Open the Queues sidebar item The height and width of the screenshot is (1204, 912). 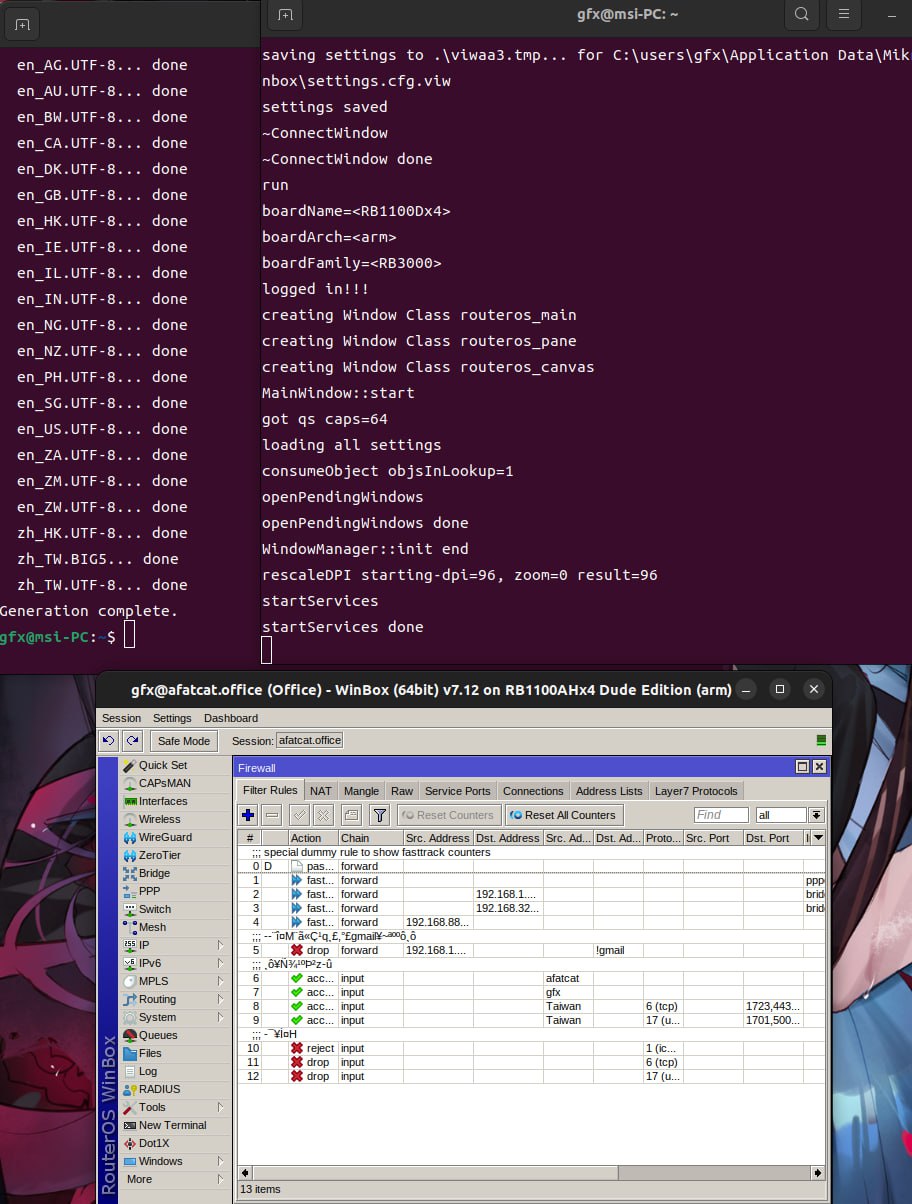158,1035
